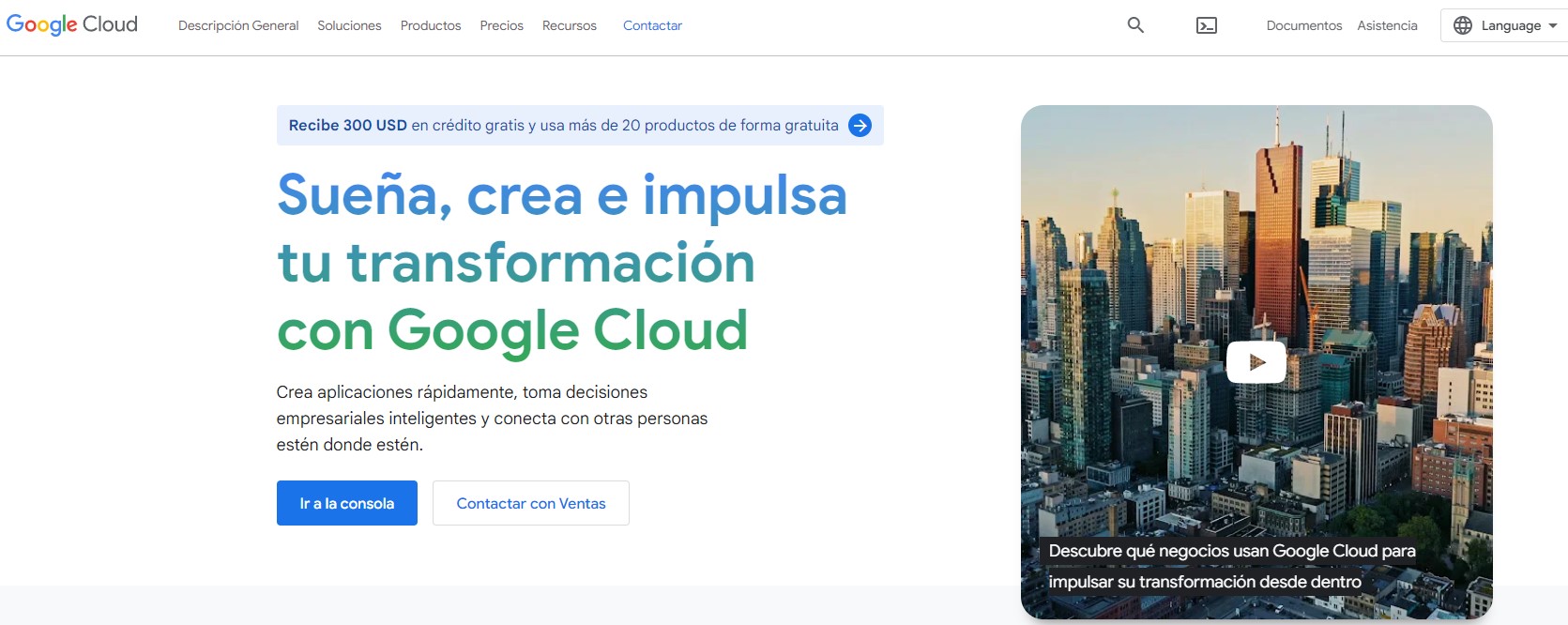Select the Contactar nav link
This screenshot has height=625, width=1568.
[x=652, y=25]
